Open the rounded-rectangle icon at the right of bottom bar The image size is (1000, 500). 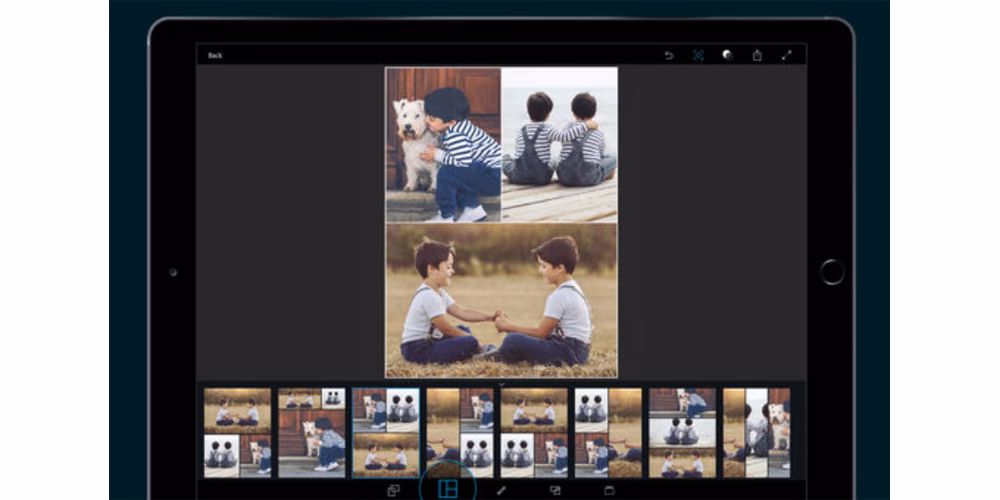click(x=609, y=490)
